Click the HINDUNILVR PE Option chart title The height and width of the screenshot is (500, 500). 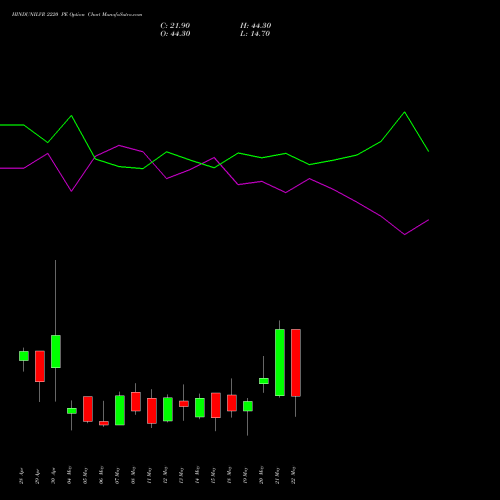click(x=77, y=15)
